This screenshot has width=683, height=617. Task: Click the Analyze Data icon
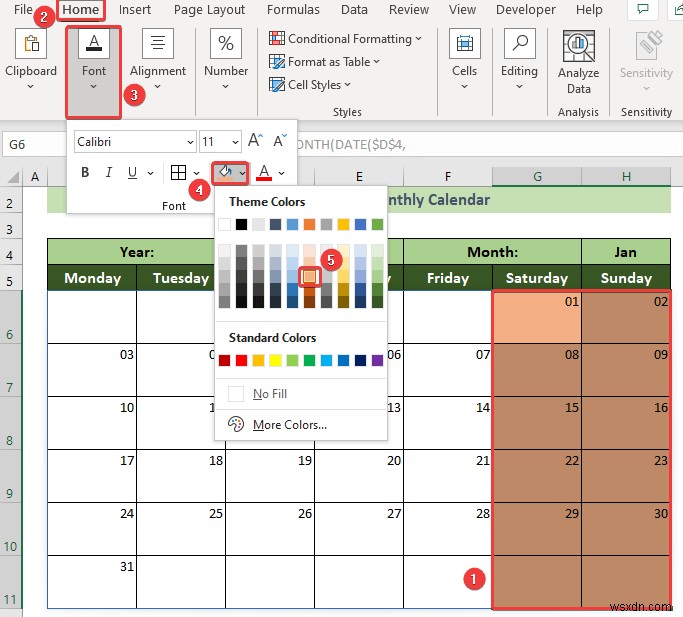click(x=578, y=46)
